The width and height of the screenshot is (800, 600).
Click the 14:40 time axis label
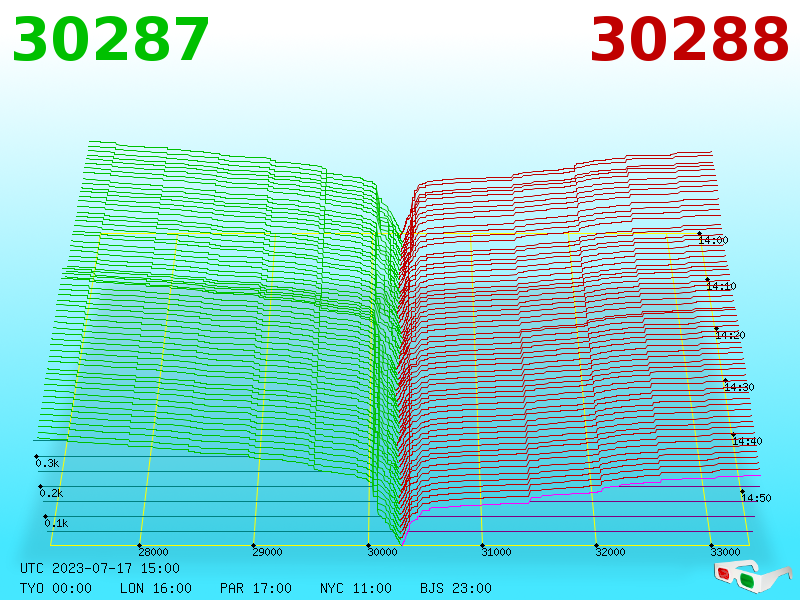(747, 441)
